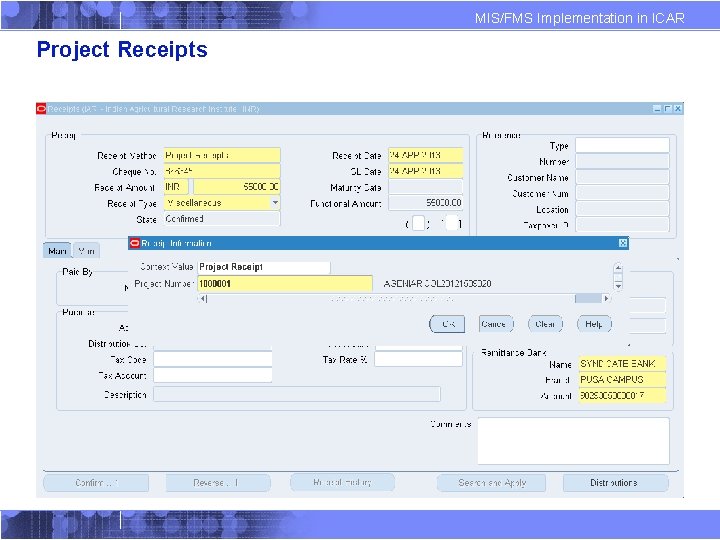
Task: Open the Receipt Type dropdown
Action: click(x=275, y=202)
